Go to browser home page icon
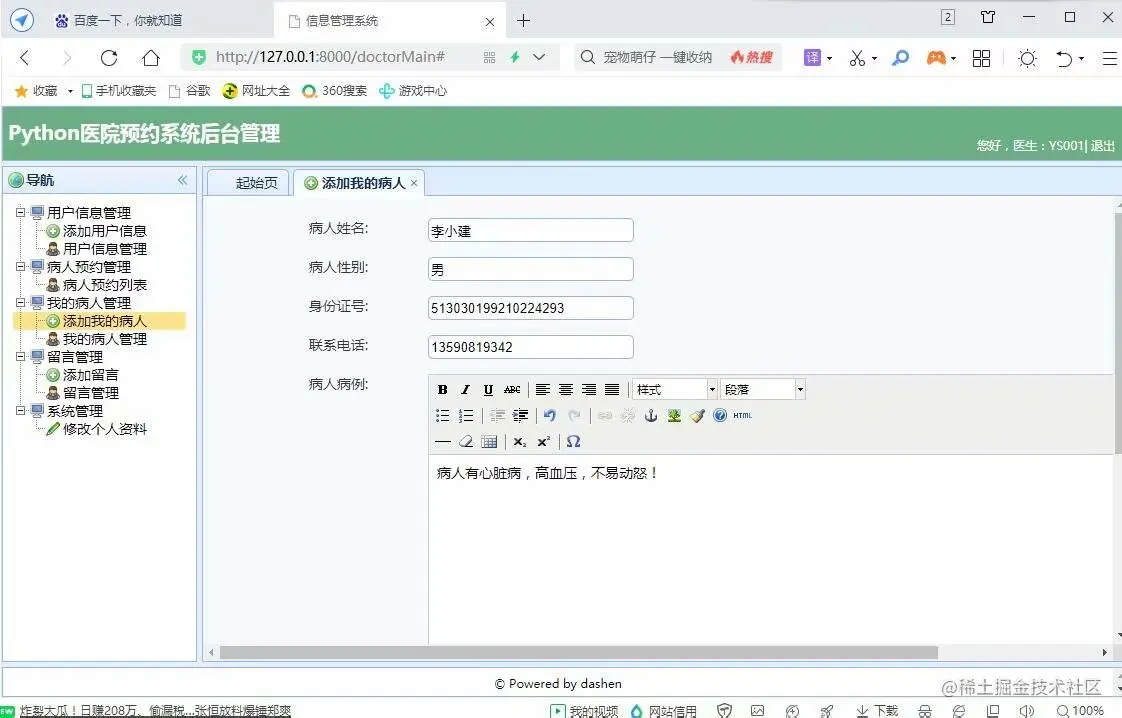 click(x=150, y=57)
